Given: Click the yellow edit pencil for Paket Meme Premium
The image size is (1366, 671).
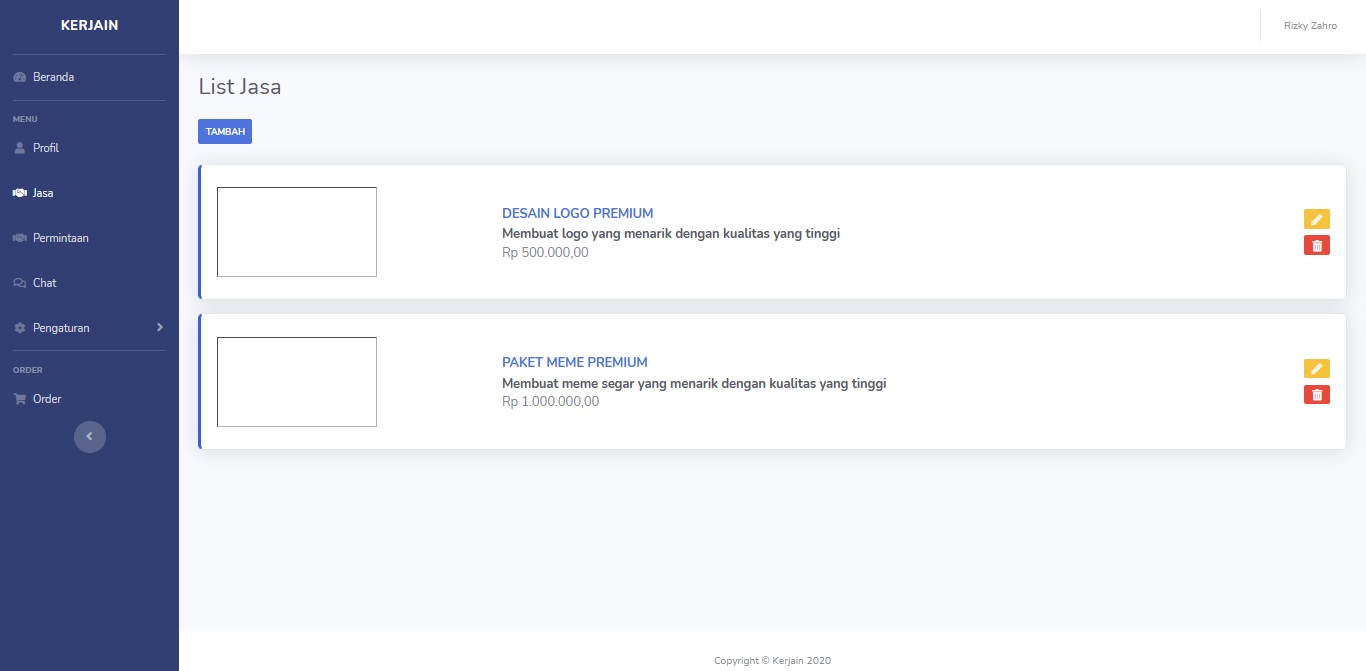Looking at the screenshot, I should pyautogui.click(x=1316, y=369).
